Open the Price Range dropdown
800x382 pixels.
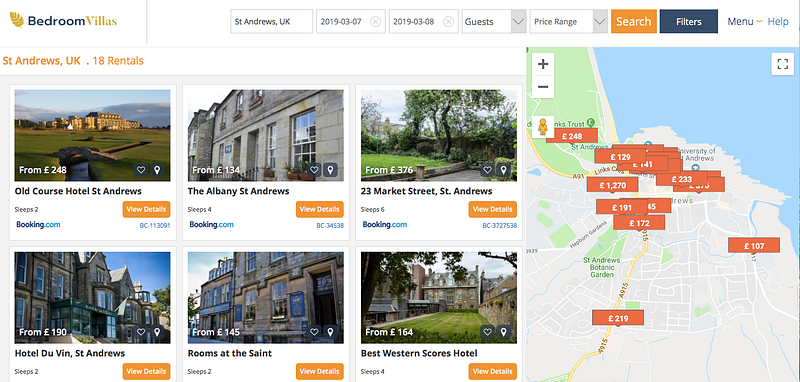coord(568,21)
